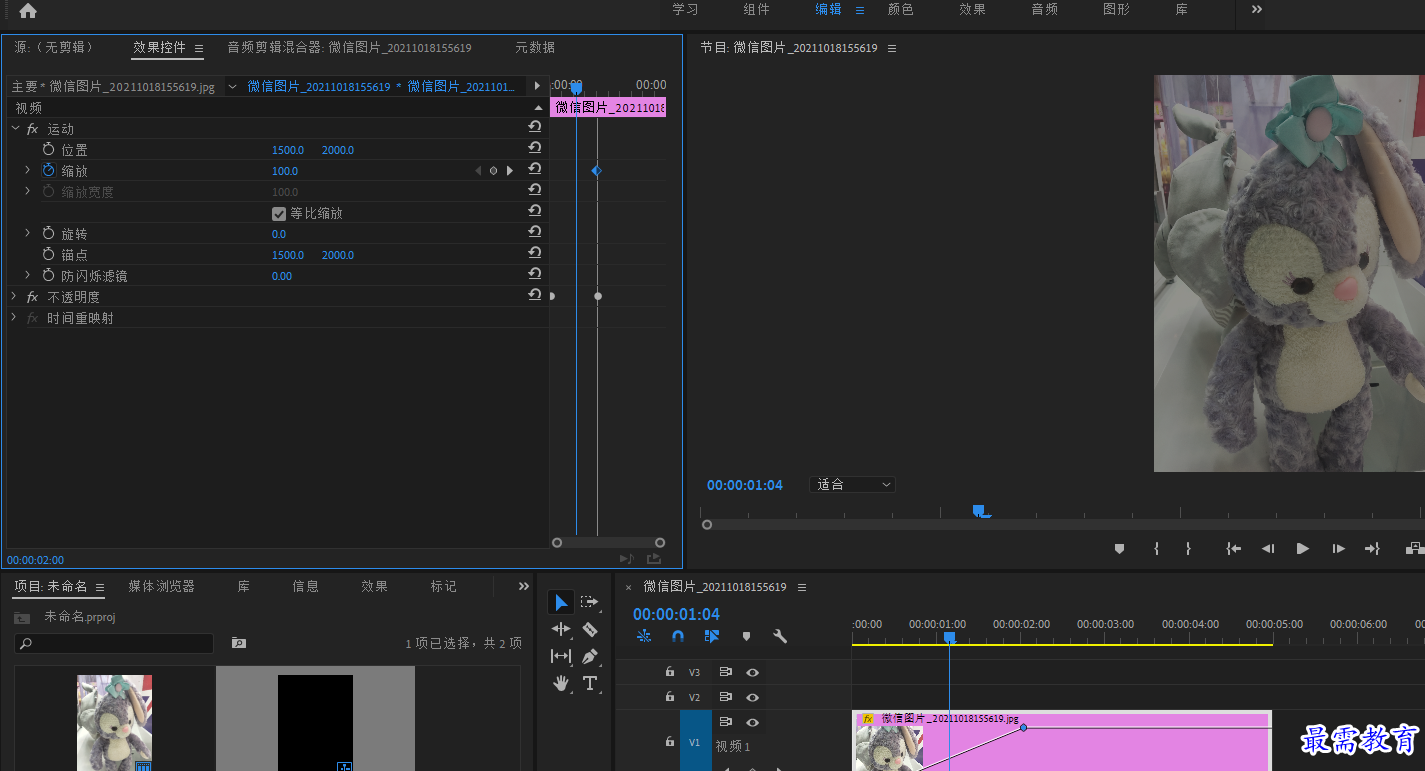Mark out point in program monitor

click(1188, 548)
